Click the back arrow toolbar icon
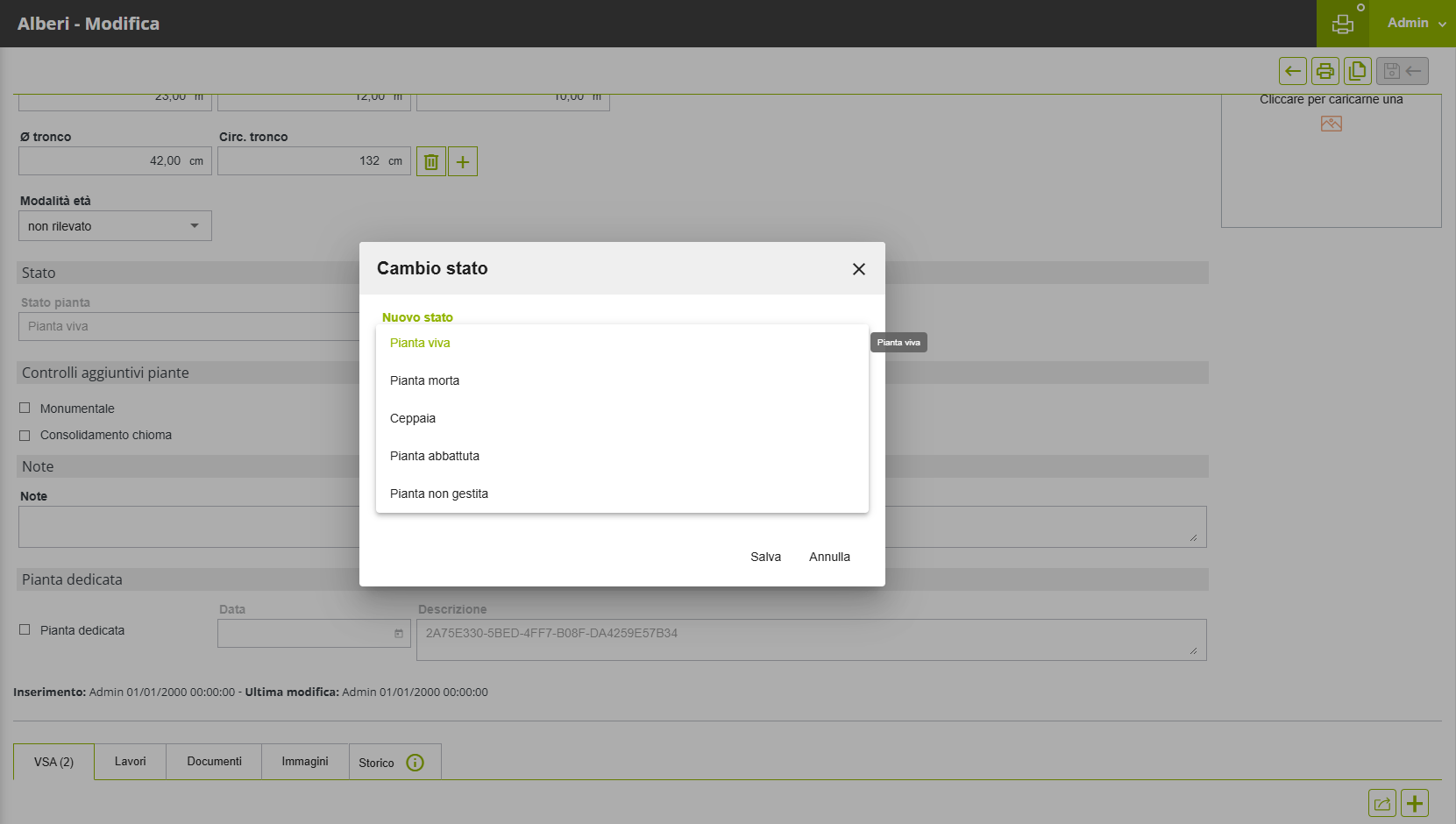 [1292, 71]
